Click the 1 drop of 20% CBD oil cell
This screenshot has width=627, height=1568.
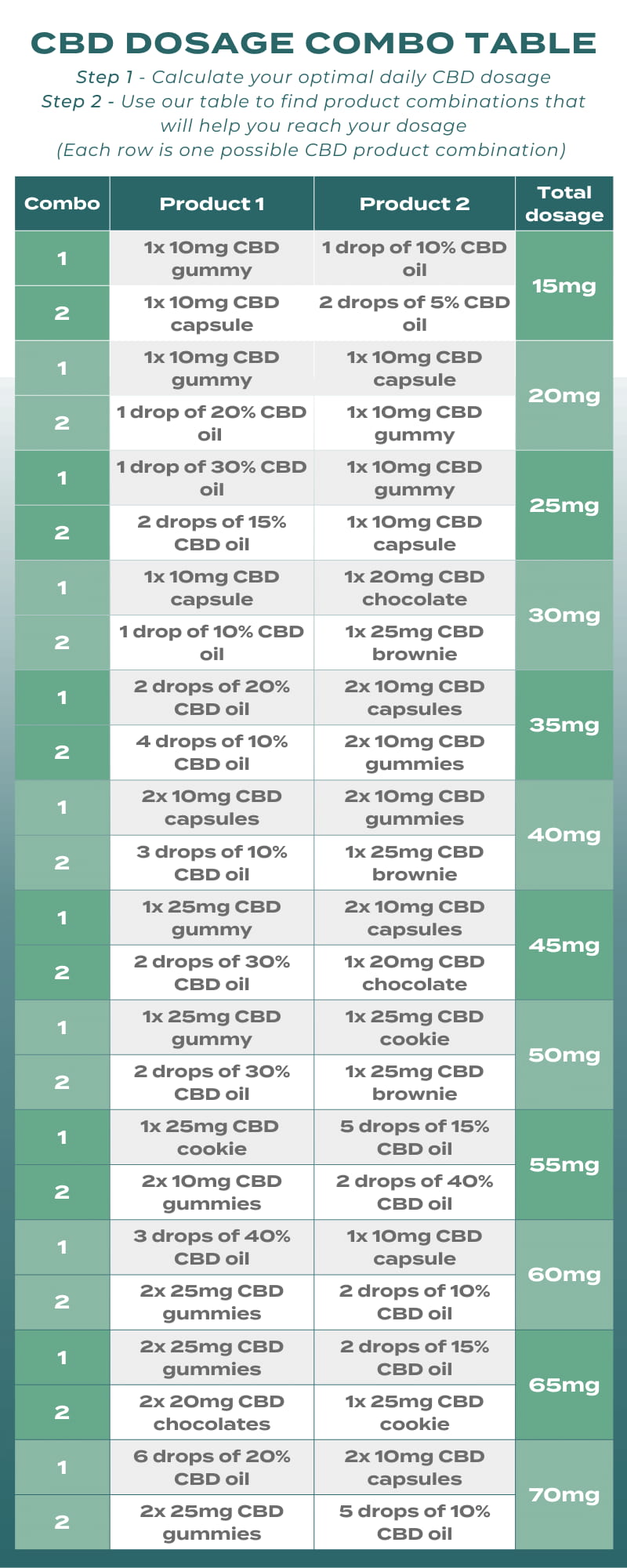click(212, 423)
